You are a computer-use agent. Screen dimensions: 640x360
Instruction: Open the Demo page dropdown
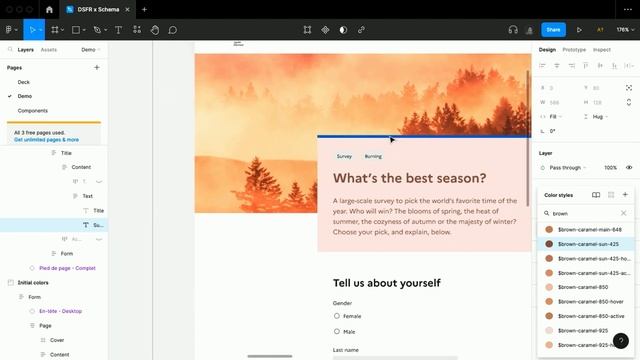click(91, 49)
